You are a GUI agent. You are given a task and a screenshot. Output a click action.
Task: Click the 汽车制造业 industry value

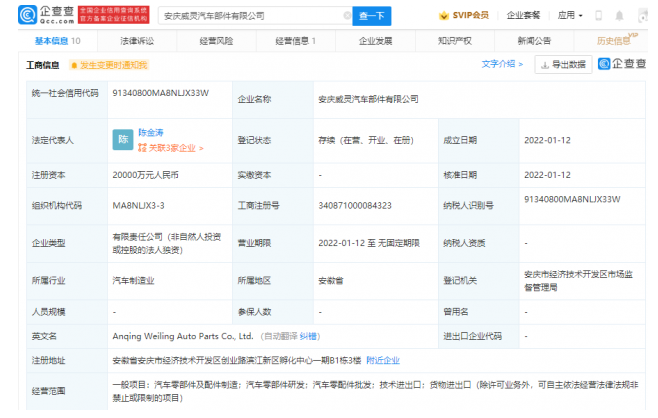click(133, 280)
